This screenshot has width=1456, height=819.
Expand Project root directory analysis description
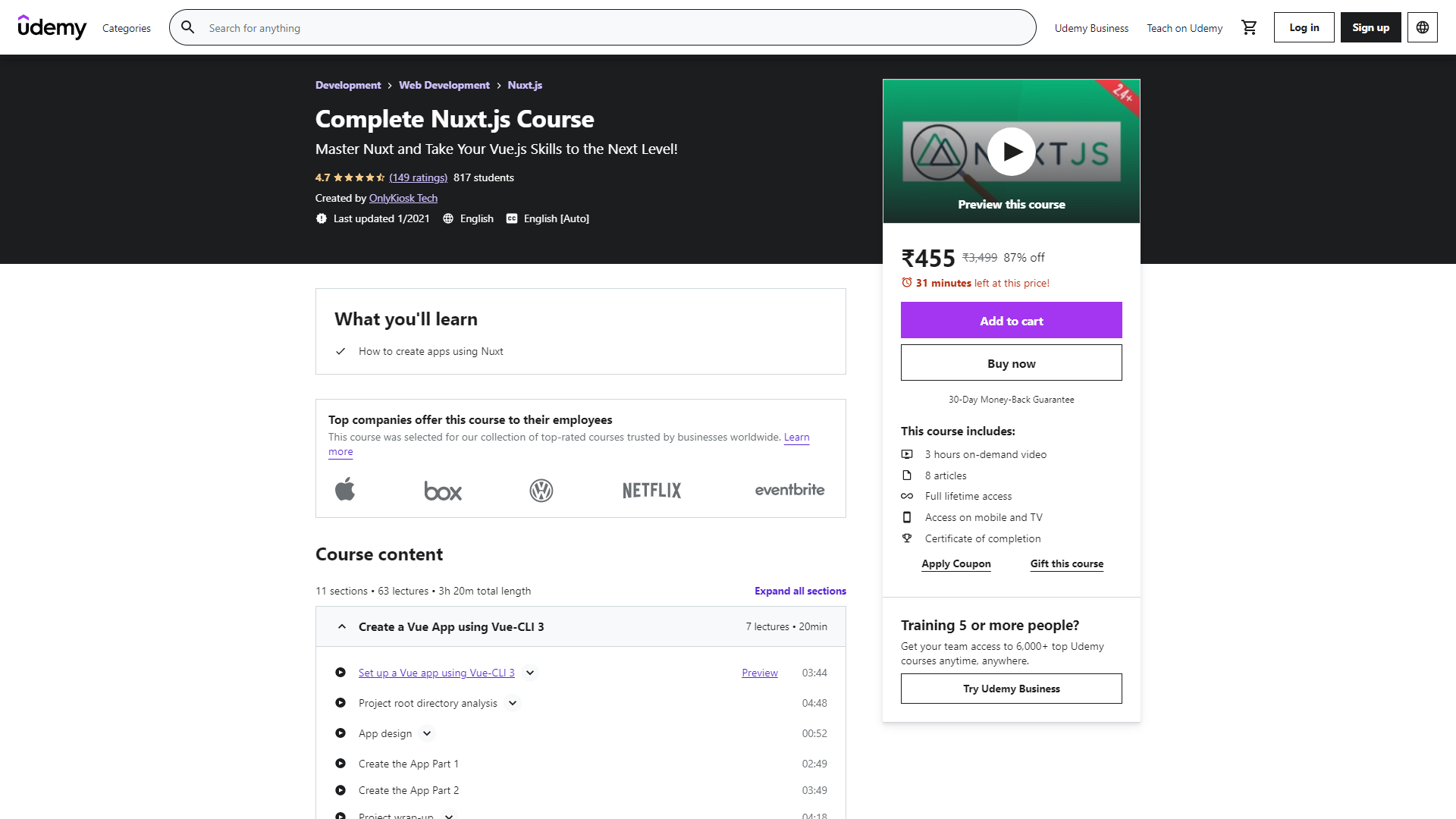pos(513,703)
